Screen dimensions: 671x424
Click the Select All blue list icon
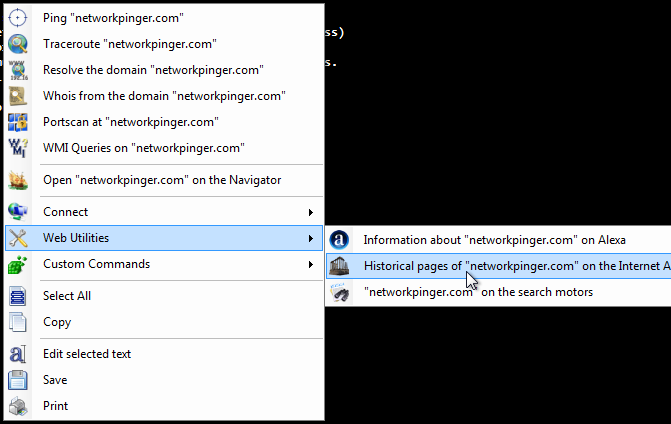point(18,296)
